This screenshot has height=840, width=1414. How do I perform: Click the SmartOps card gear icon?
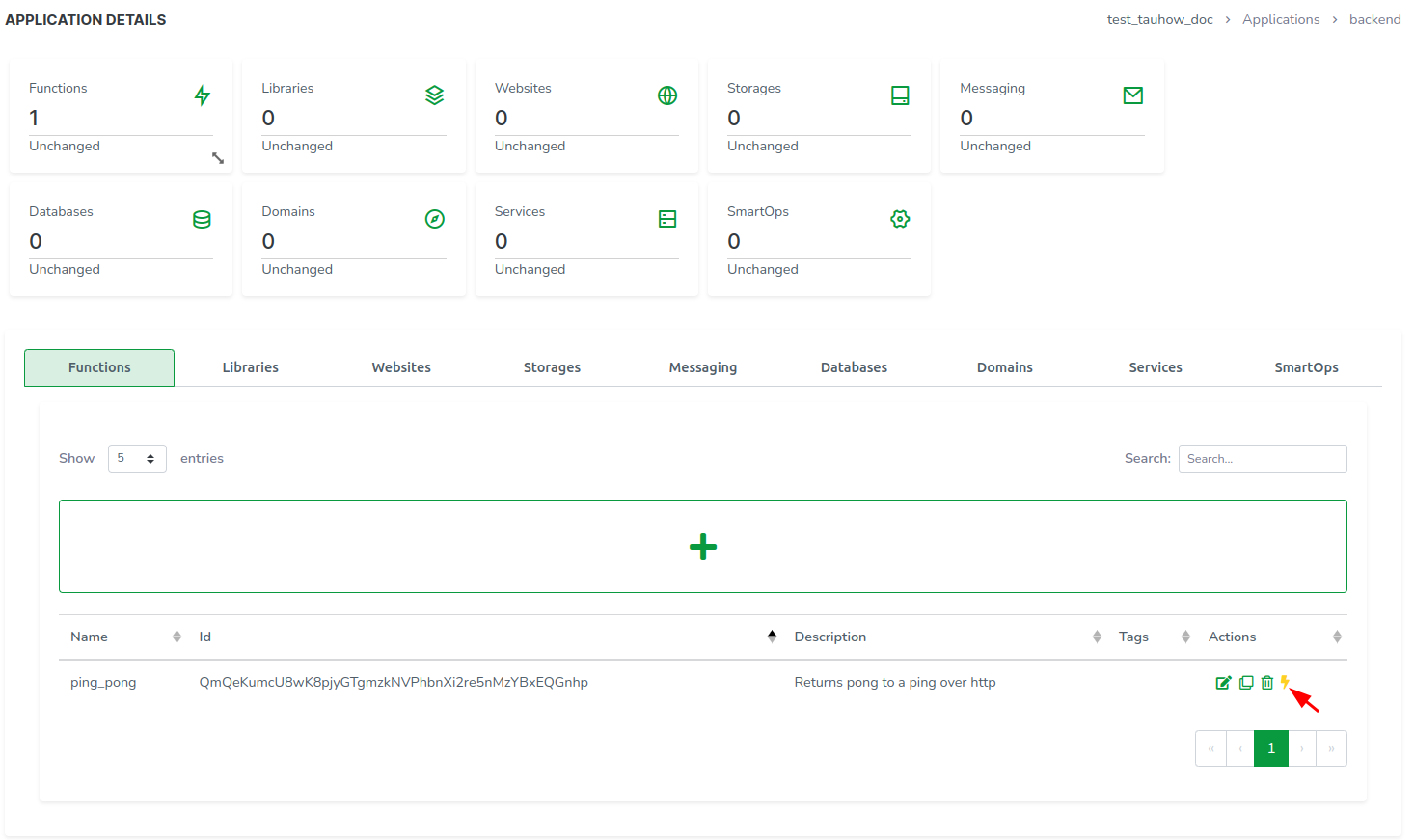(900, 219)
